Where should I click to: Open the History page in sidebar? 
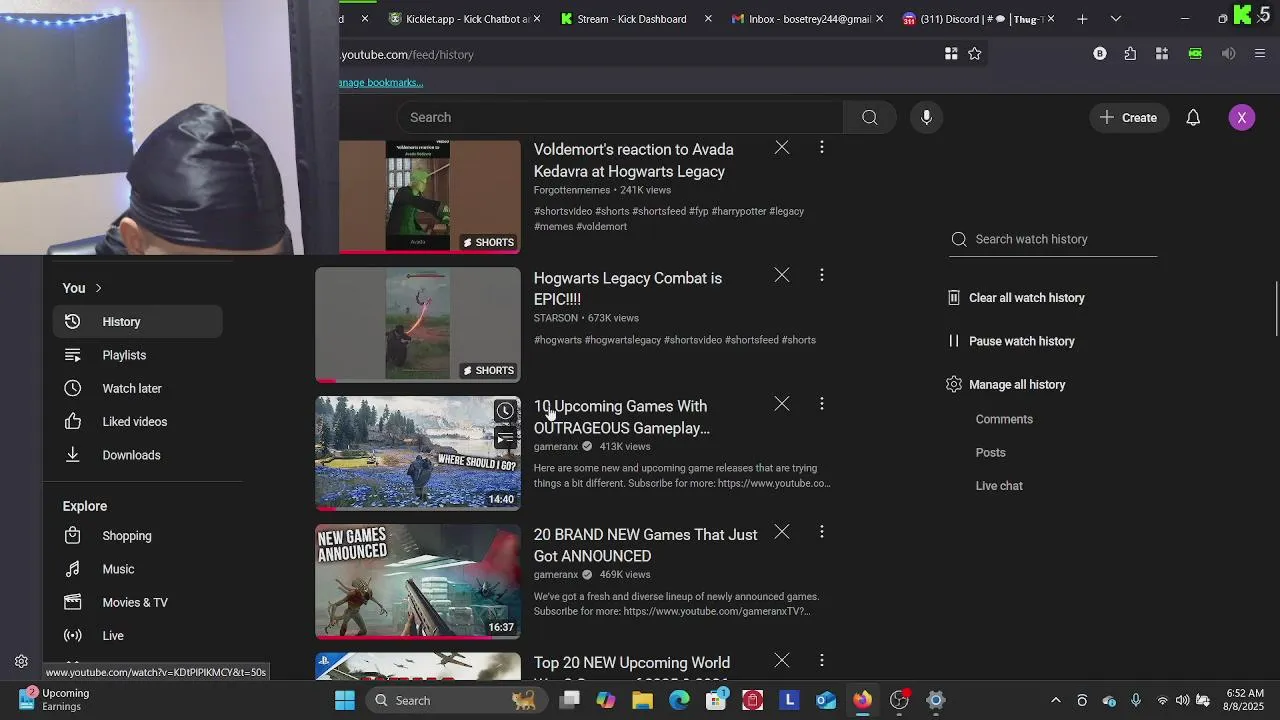click(x=137, y=322)
